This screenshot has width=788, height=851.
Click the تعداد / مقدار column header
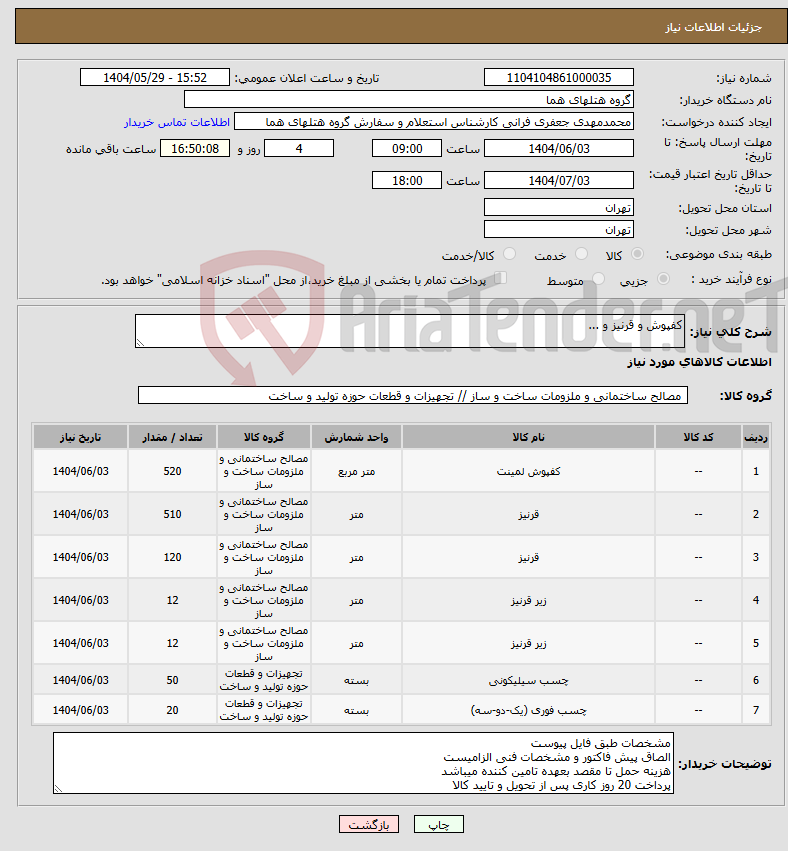pyautogui.click(x=172, y=437)
